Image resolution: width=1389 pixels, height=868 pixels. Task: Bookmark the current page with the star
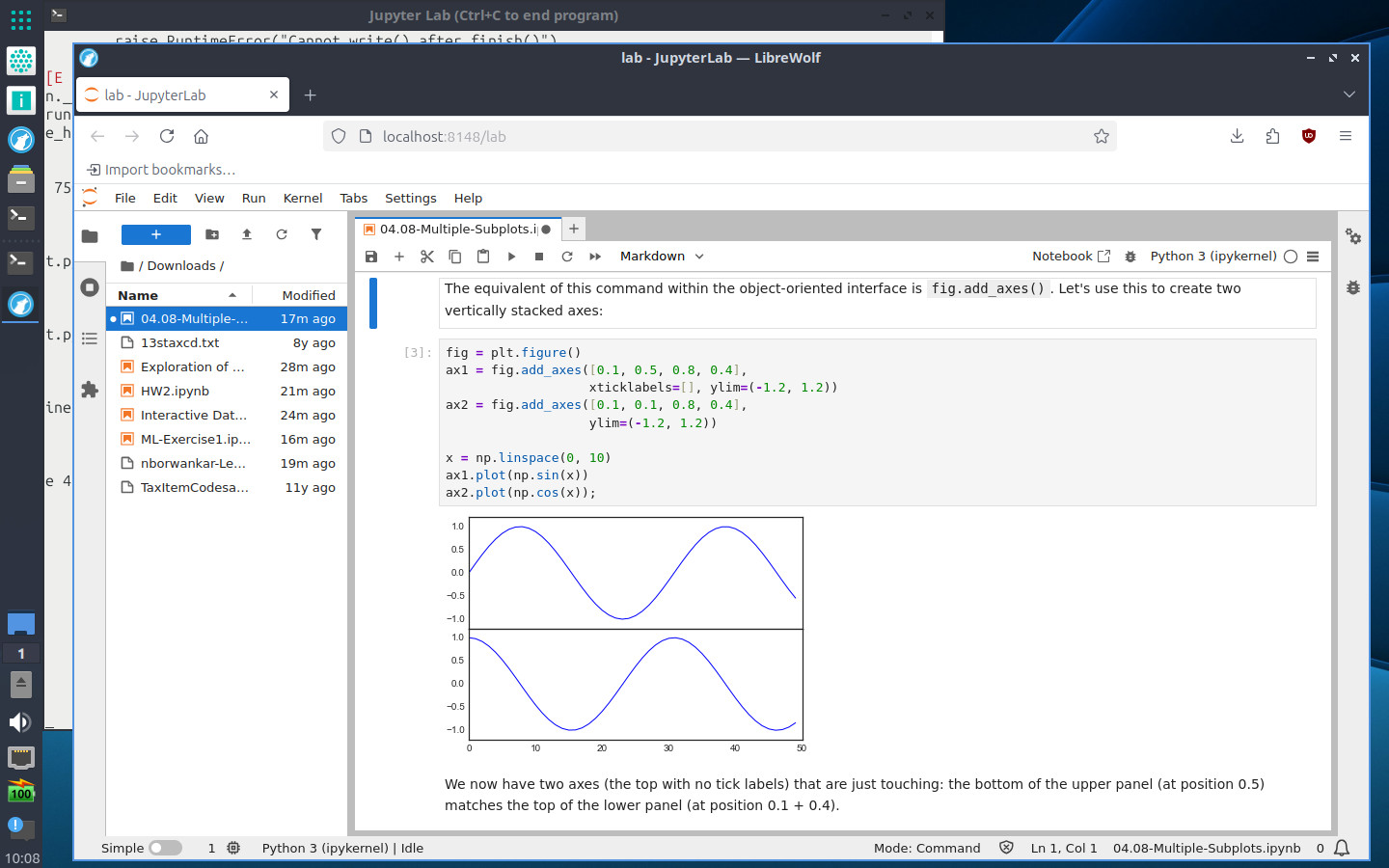point(1102,136)
